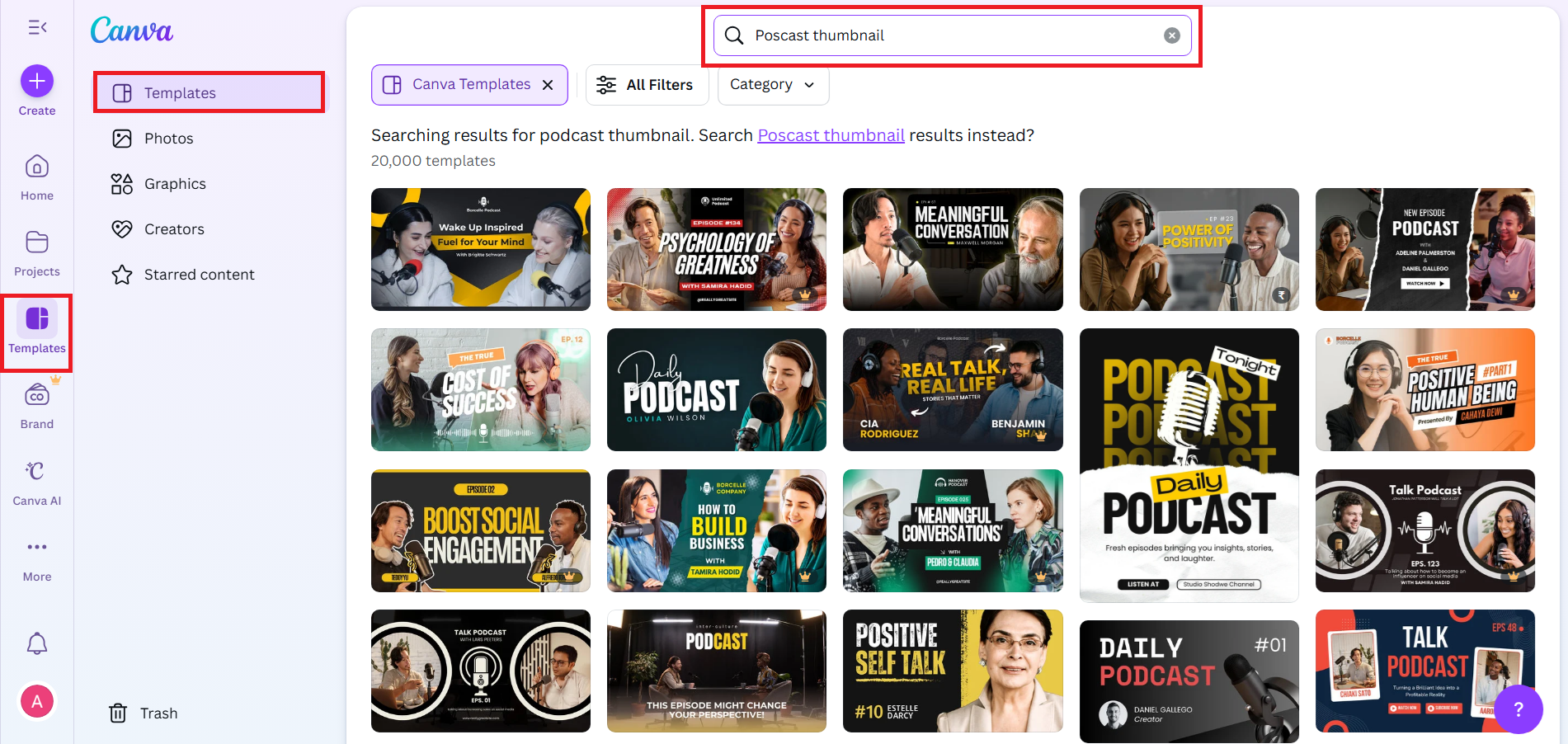Screen dimensions: 1568x744
Task: Open the Brand section
Action: (36, 402)
